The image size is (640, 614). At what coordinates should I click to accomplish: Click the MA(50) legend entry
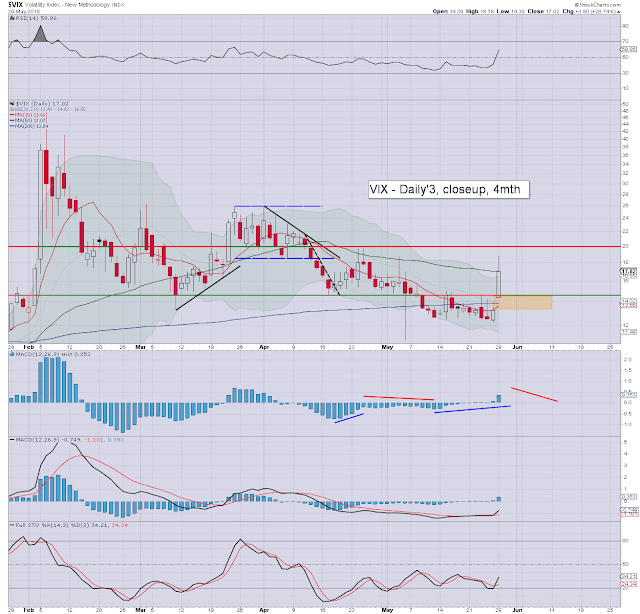click(x=28, y=120)
